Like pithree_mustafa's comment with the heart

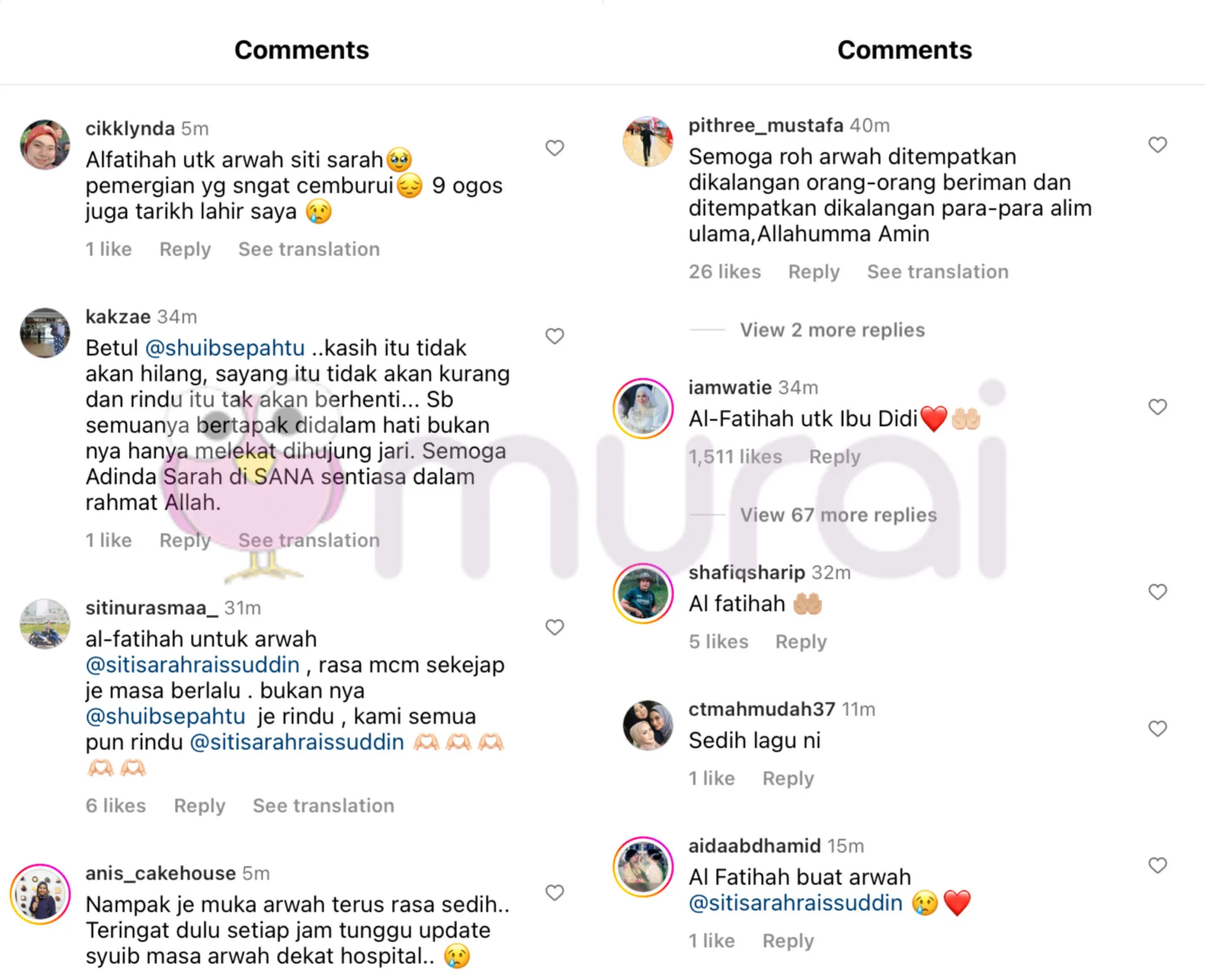(x=1157, y=145)
